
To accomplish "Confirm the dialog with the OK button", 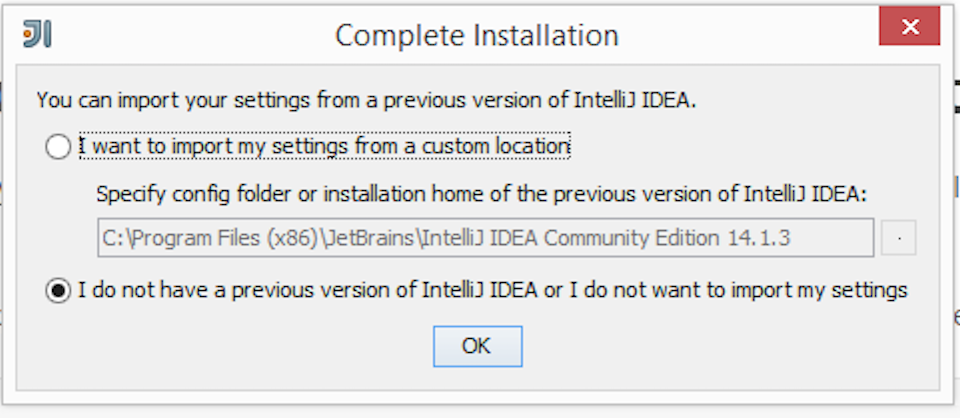I will [478, 346].
